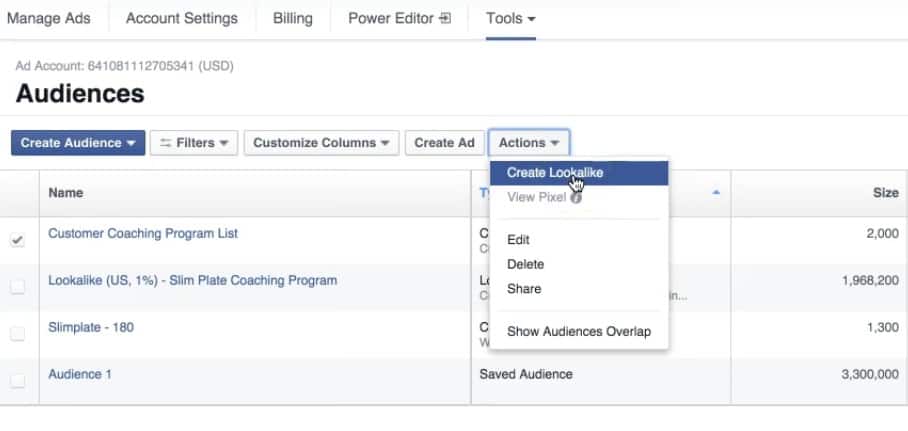Click the 2,000 size value

(x=883, y=234)
